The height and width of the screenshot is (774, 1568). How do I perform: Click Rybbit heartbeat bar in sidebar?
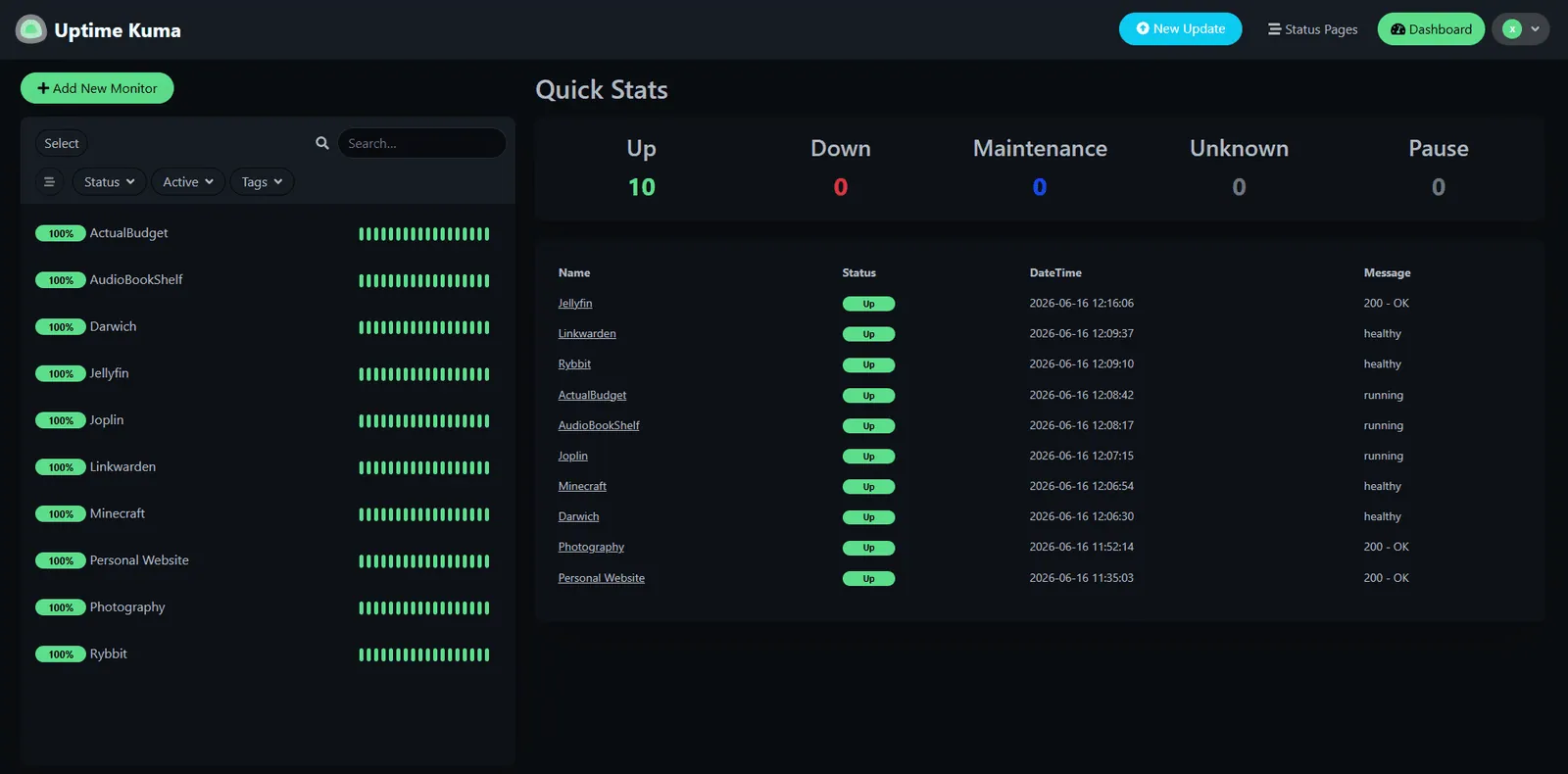click(x=424, y=654)
